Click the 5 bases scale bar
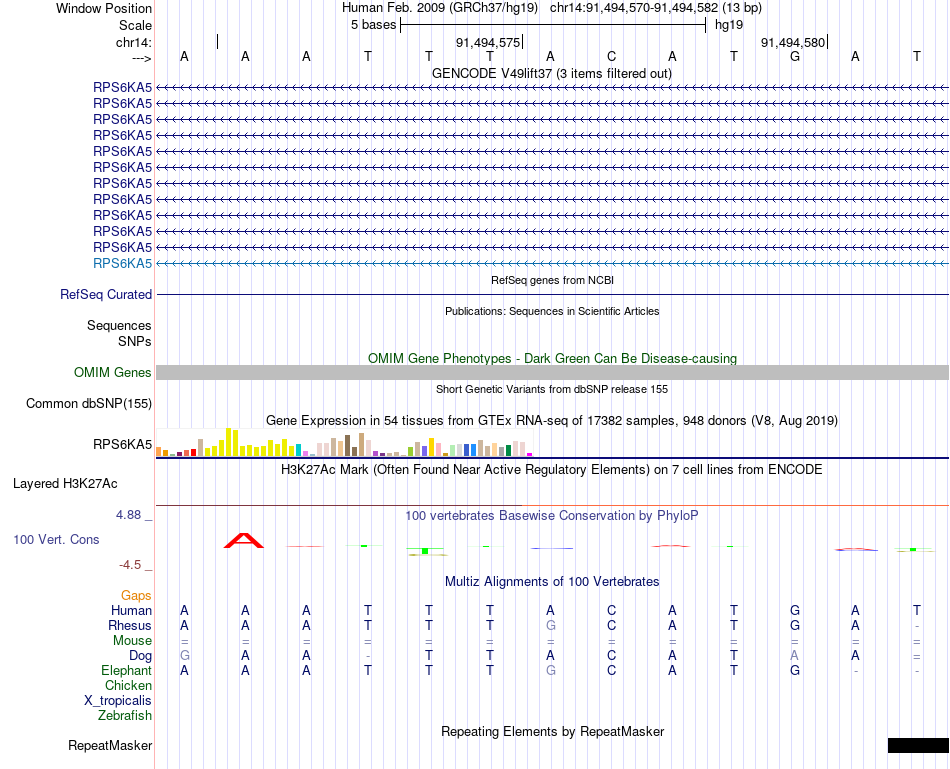This screenshot has height=769, width=950. (553, 25)
